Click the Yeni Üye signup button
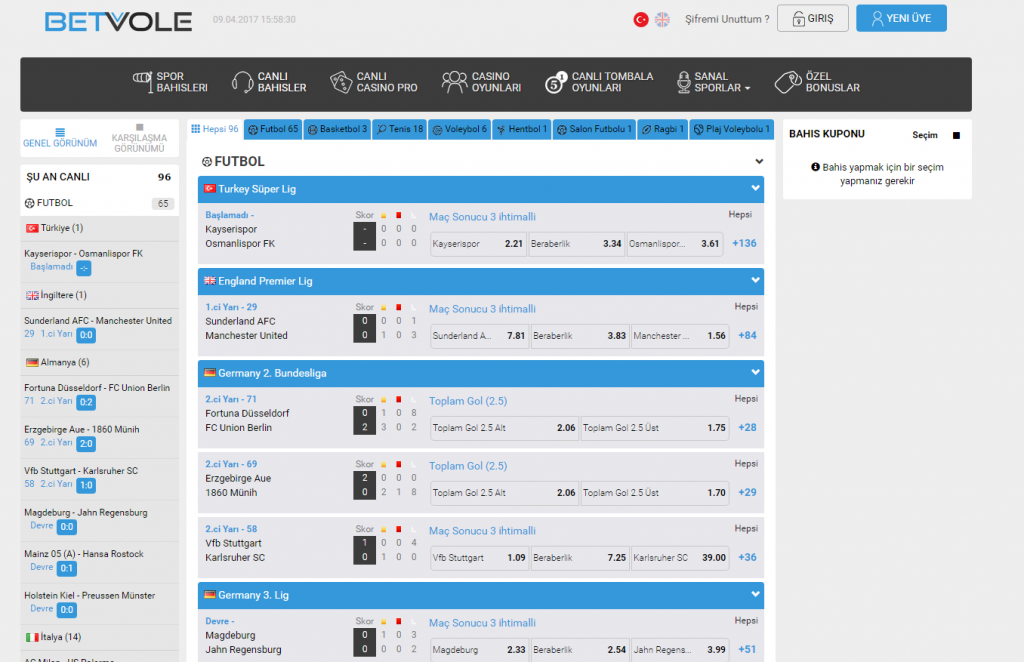 (x=901, y=18)
